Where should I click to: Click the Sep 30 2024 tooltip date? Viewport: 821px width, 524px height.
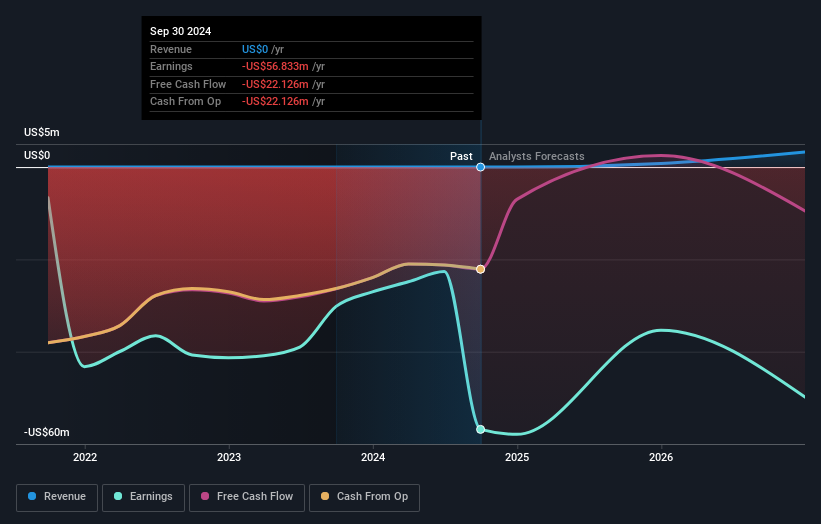[x=181, y=31]
